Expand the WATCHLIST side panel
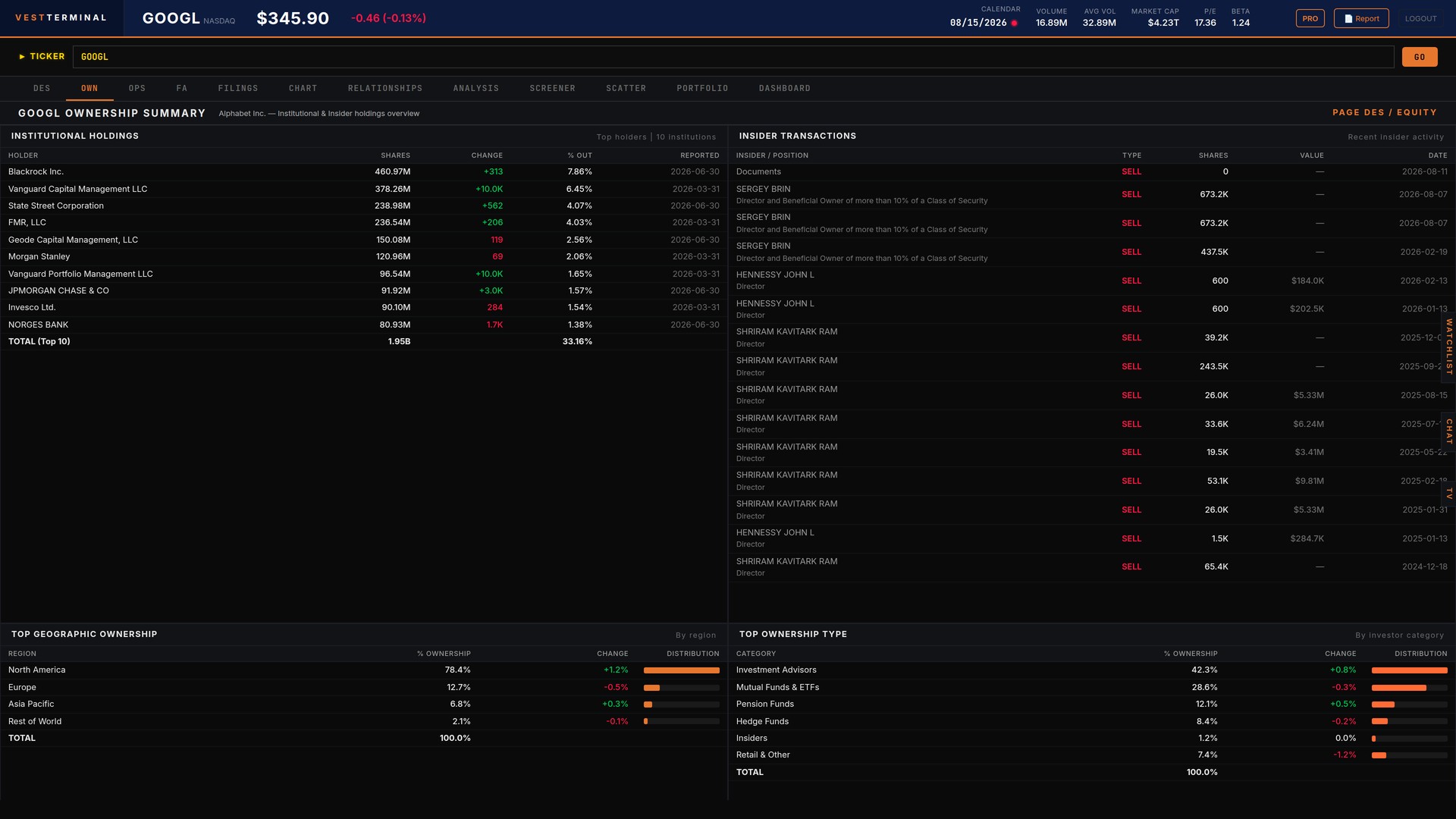This screenshot has height=819, width=1456. [x=1448, y=347]
